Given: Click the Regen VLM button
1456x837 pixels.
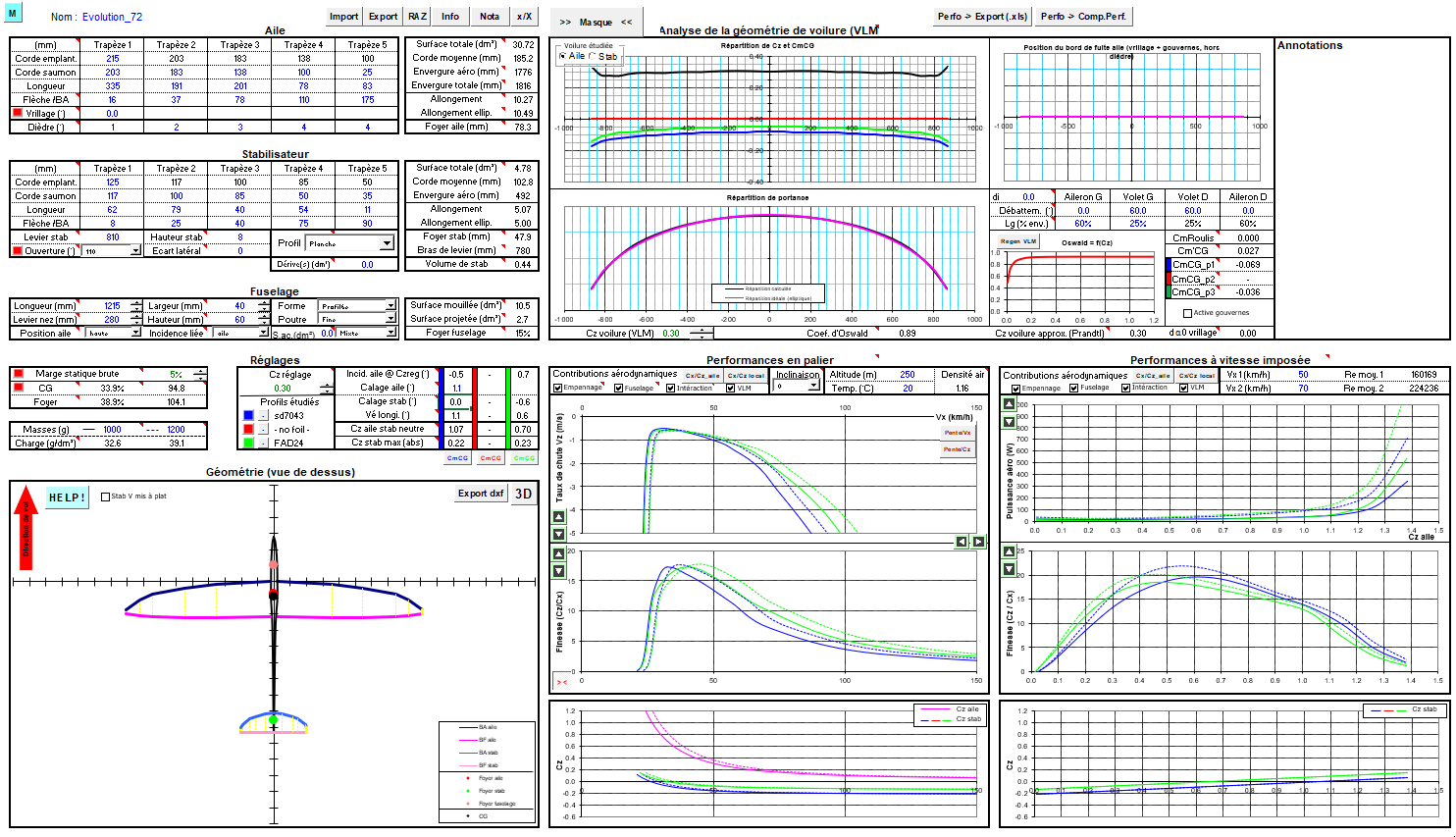Looking at the screenshot, I should [1018, 241].
